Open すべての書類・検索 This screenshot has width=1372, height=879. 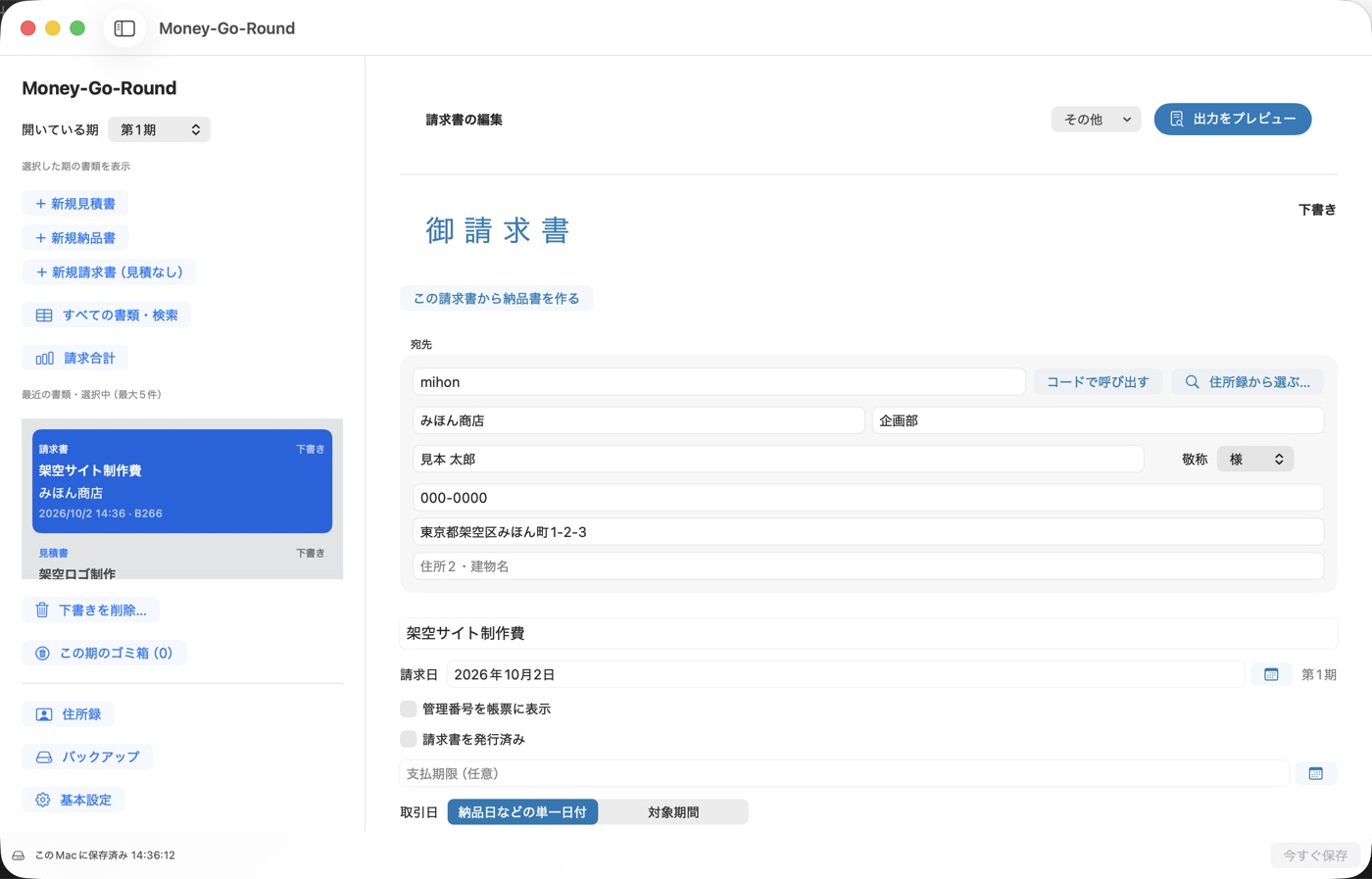107,316
